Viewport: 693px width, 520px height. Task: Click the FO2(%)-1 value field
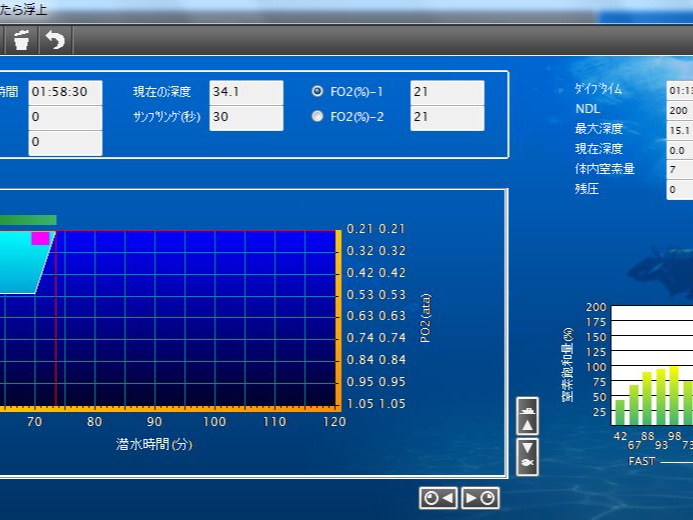(x=447, y=92)
